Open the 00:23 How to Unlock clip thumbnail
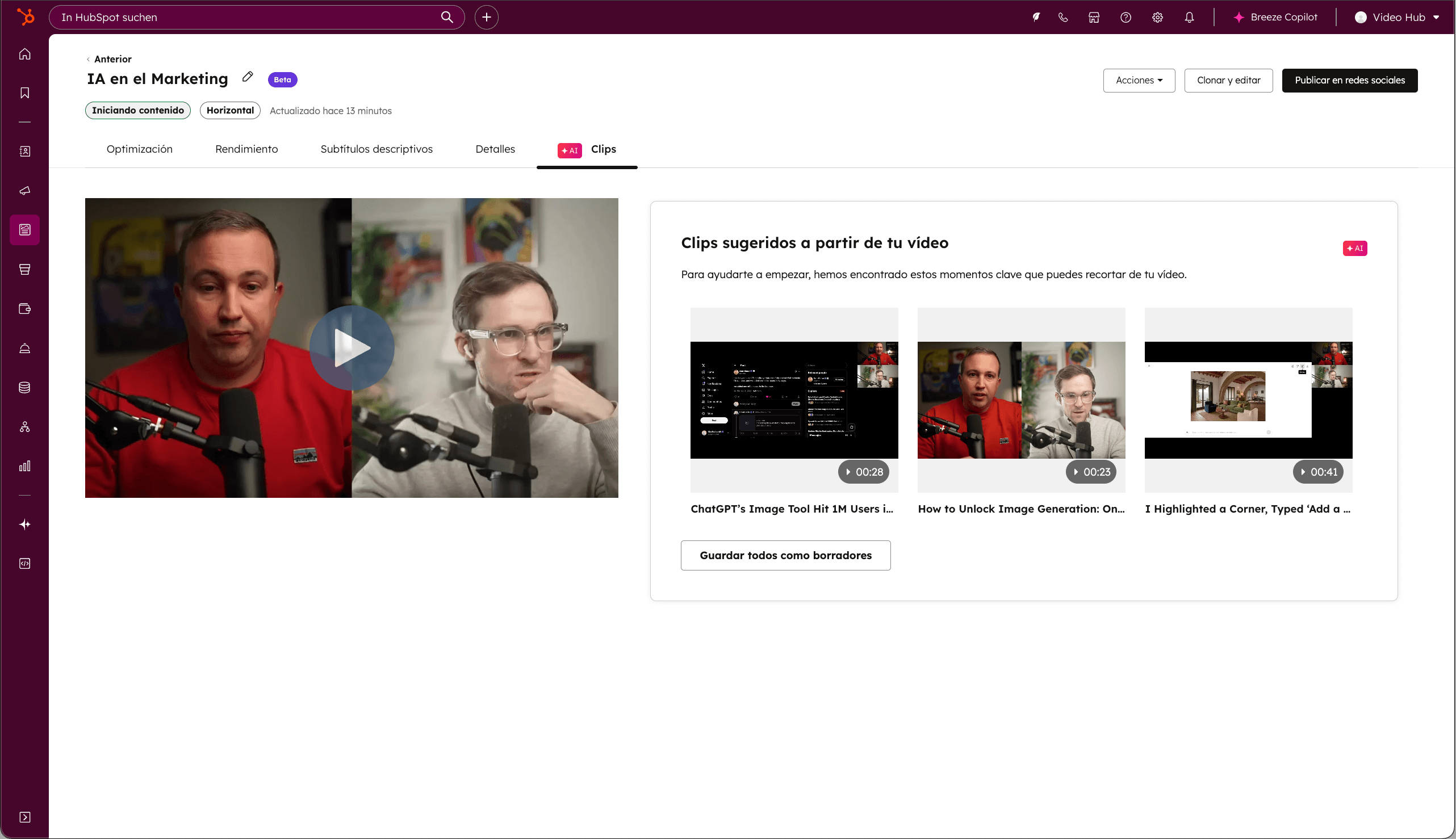This screenshot has width=1456, height=839. click(x=1021, y=400)
